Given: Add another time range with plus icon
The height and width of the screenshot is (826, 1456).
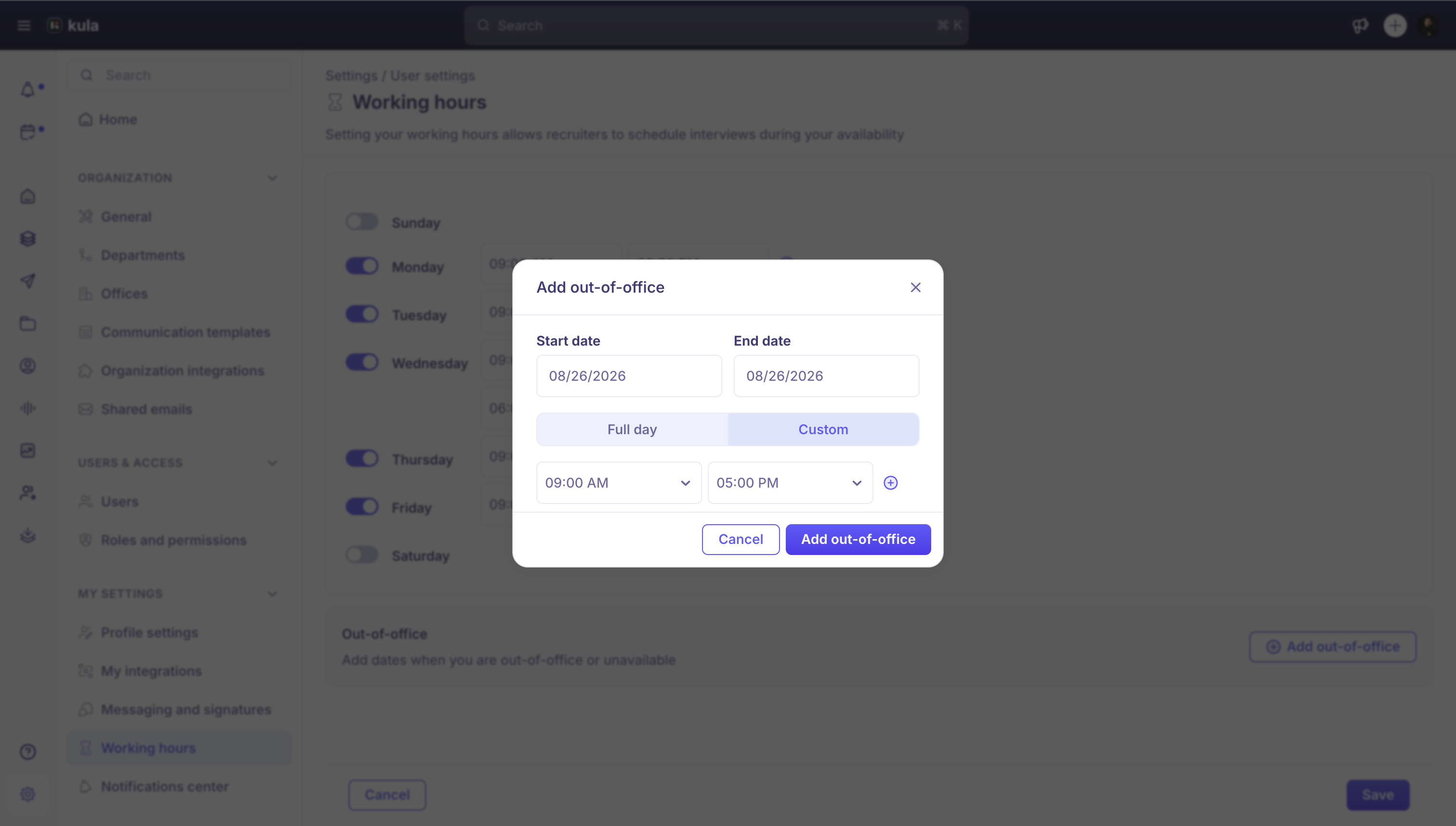Looking at the screenshot, I should point(890,483).
